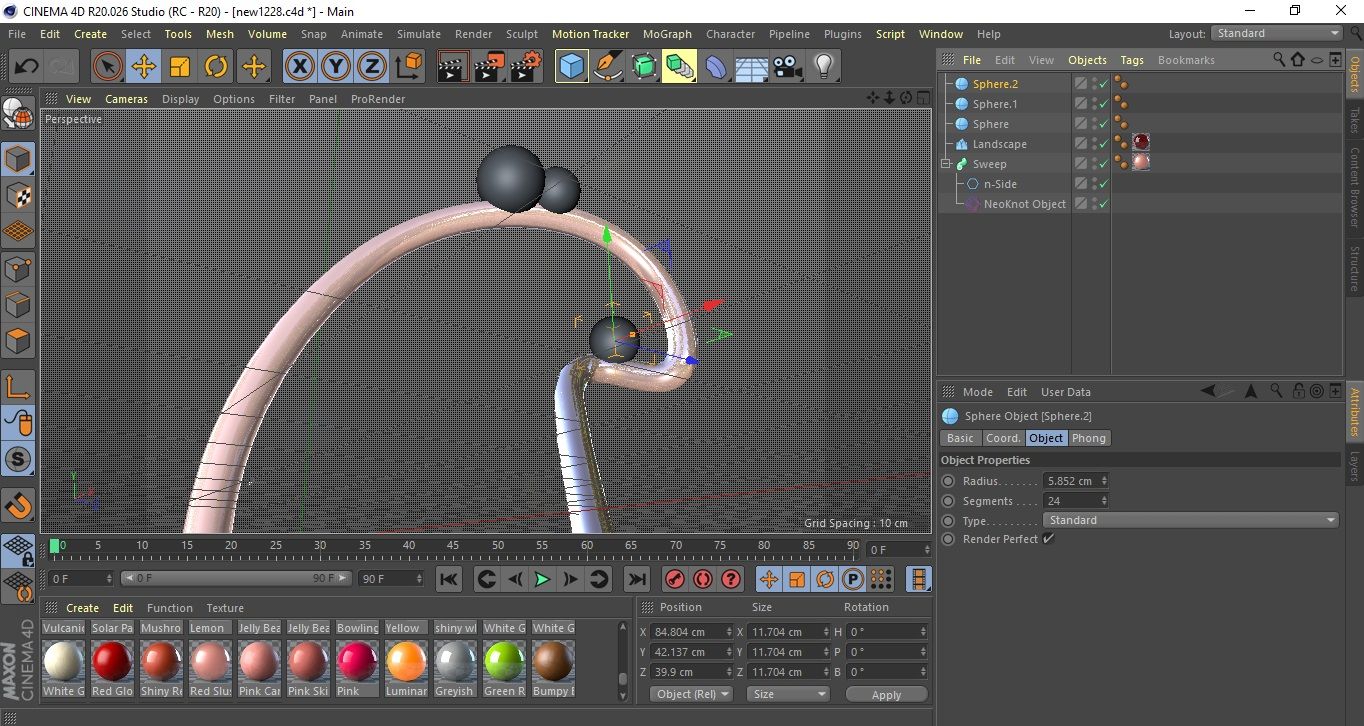The image size is (1364, 726).
Task: Toggle Autokeying button
Action: pos(702,579)
